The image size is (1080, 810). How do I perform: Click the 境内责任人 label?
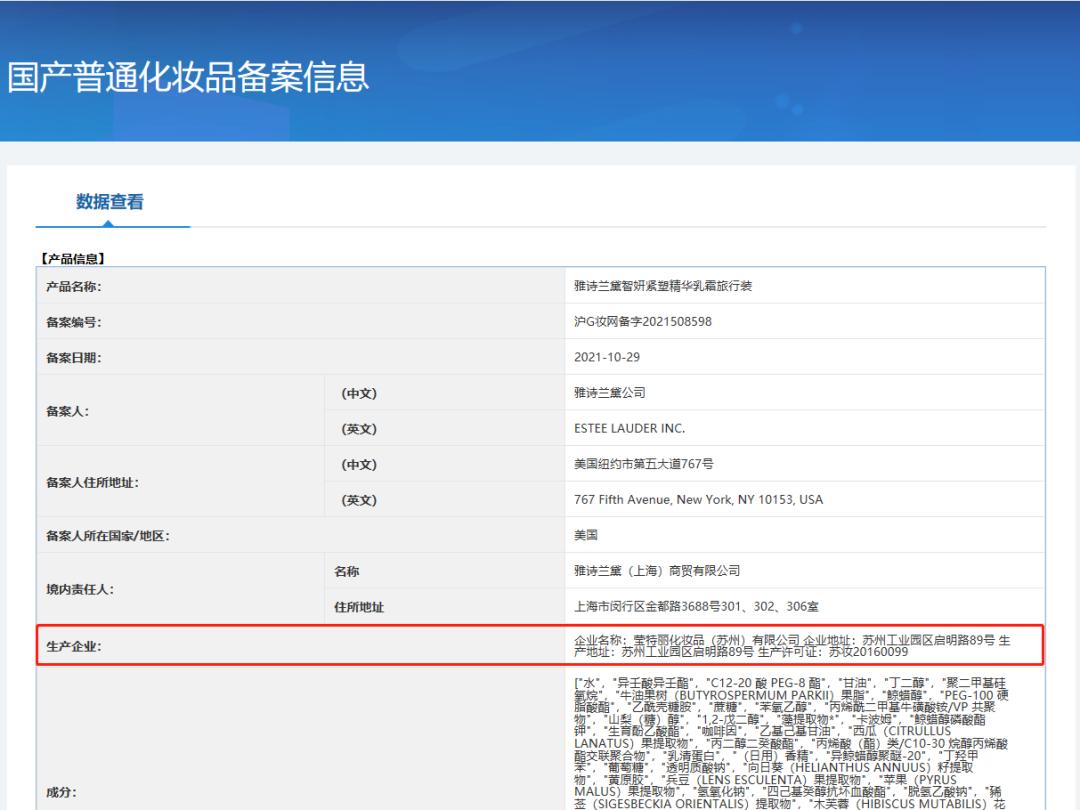click(x=80, y=590)
